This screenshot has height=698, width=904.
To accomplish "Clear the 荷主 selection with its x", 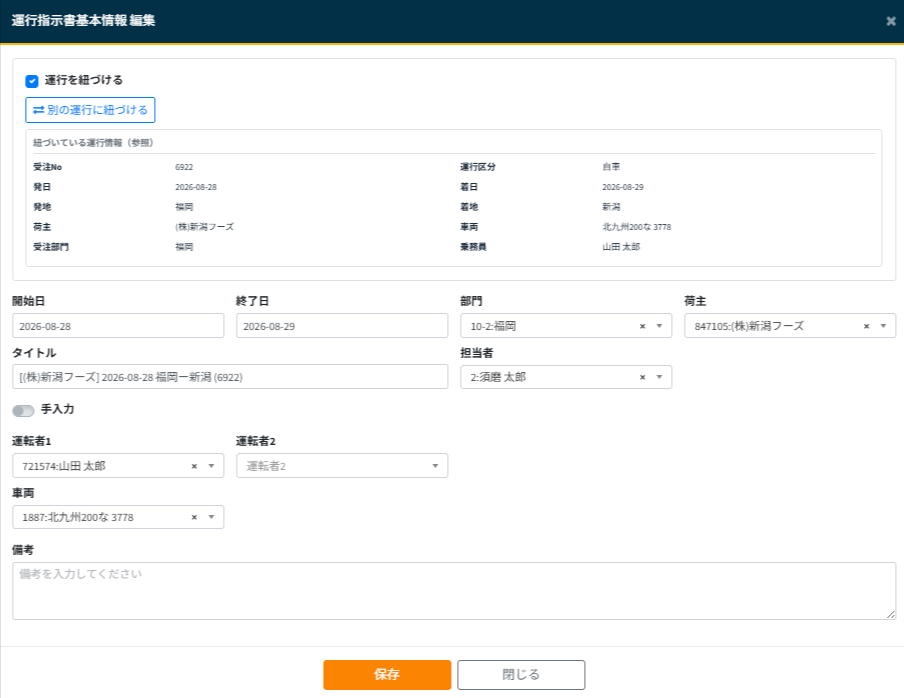I will [866, 326].
